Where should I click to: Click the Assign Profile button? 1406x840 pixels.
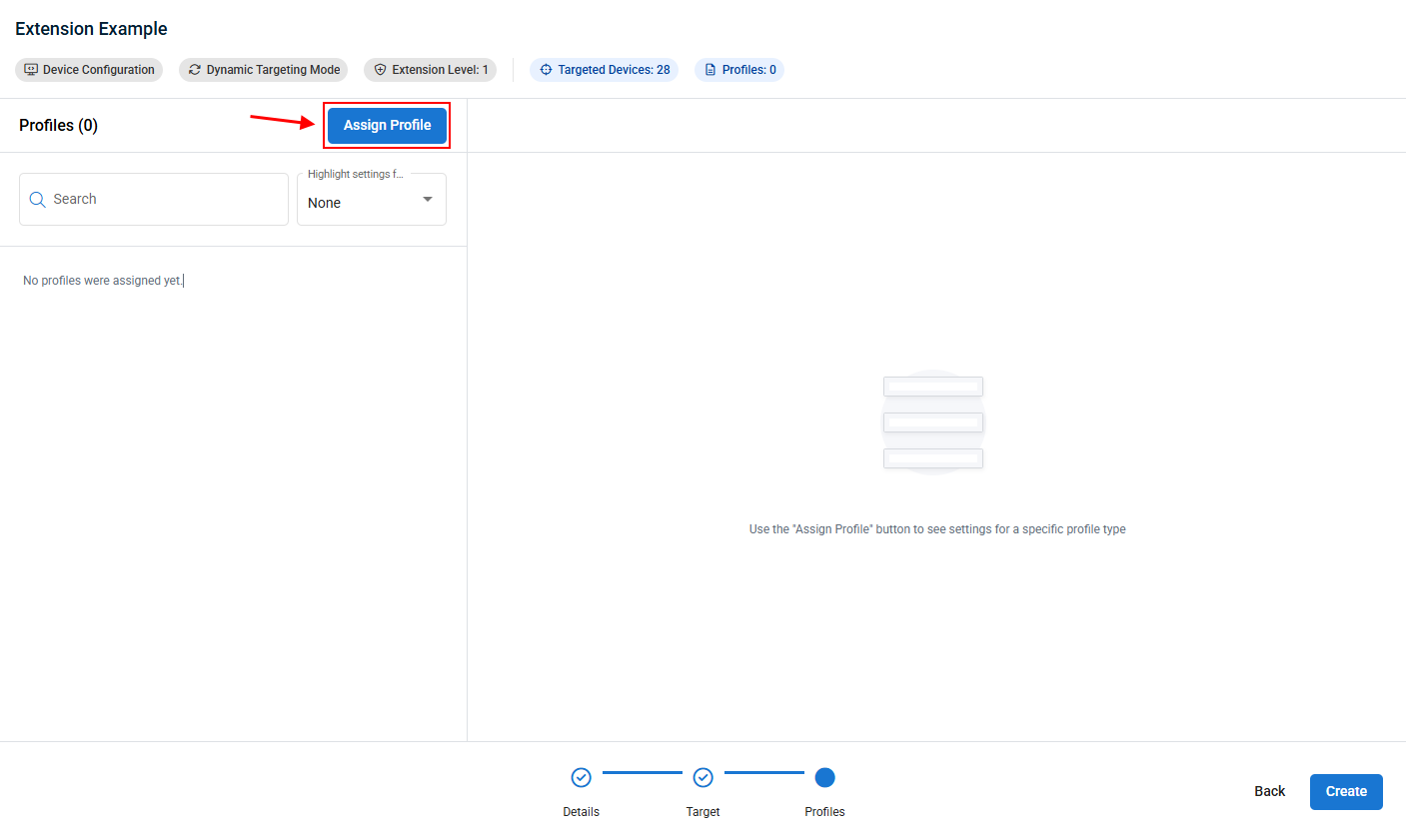tap(387, 125)
